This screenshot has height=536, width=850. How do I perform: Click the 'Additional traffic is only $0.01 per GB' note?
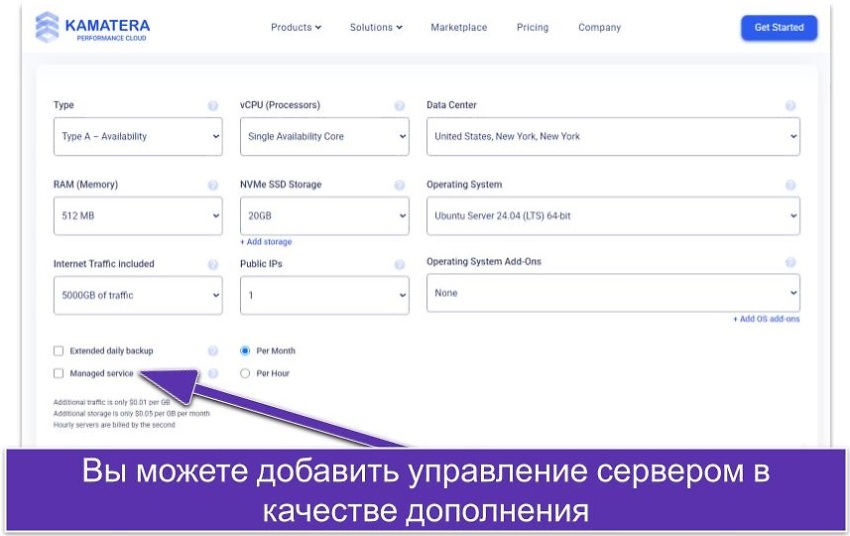(112, 402)
